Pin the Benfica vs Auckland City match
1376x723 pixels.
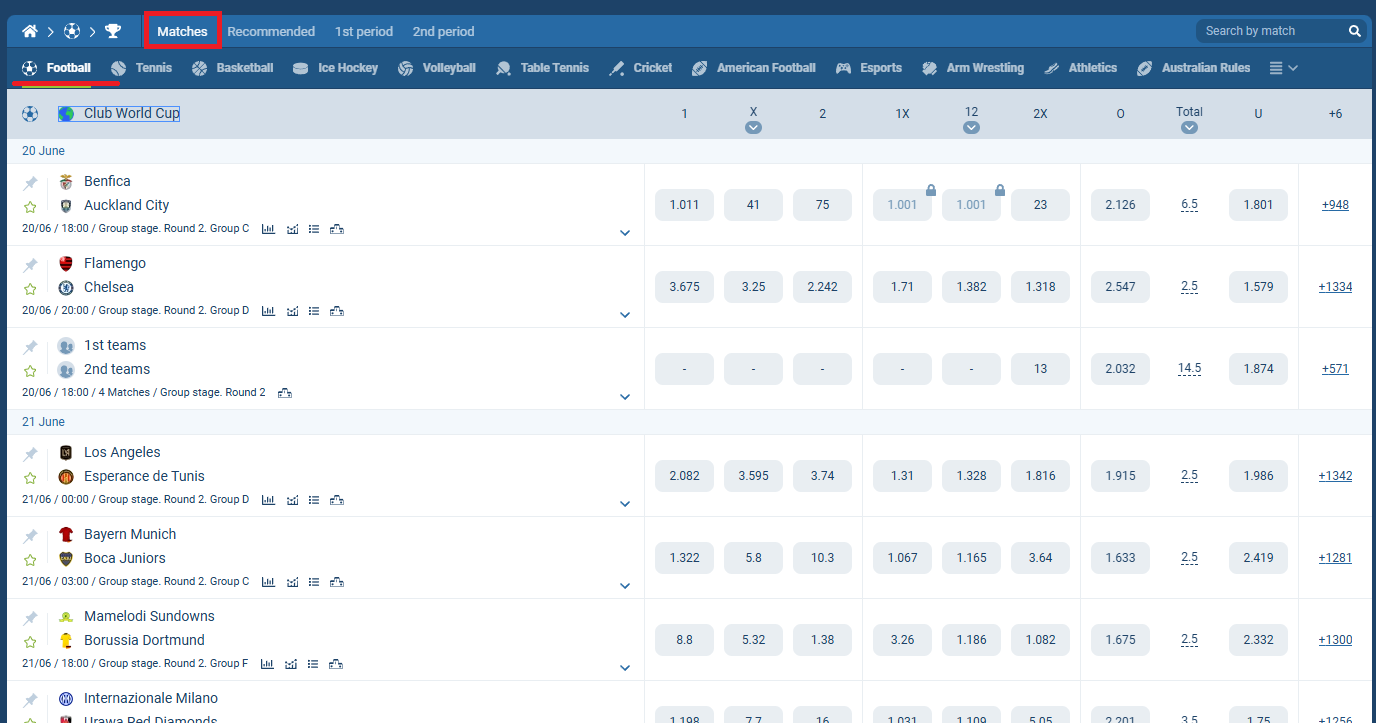coord(30,183)
